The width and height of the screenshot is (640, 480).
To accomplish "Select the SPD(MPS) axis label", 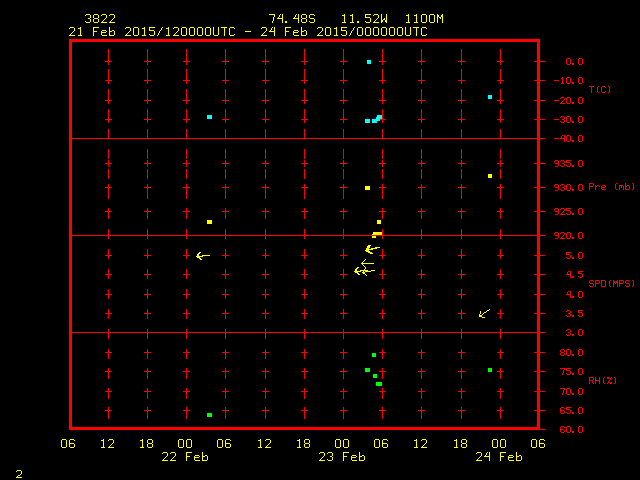I will pos(611,284).
